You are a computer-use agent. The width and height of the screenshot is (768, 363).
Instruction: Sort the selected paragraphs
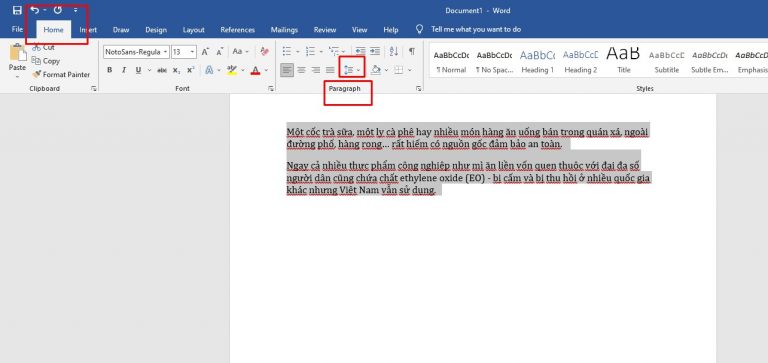(x=393, y=51)
